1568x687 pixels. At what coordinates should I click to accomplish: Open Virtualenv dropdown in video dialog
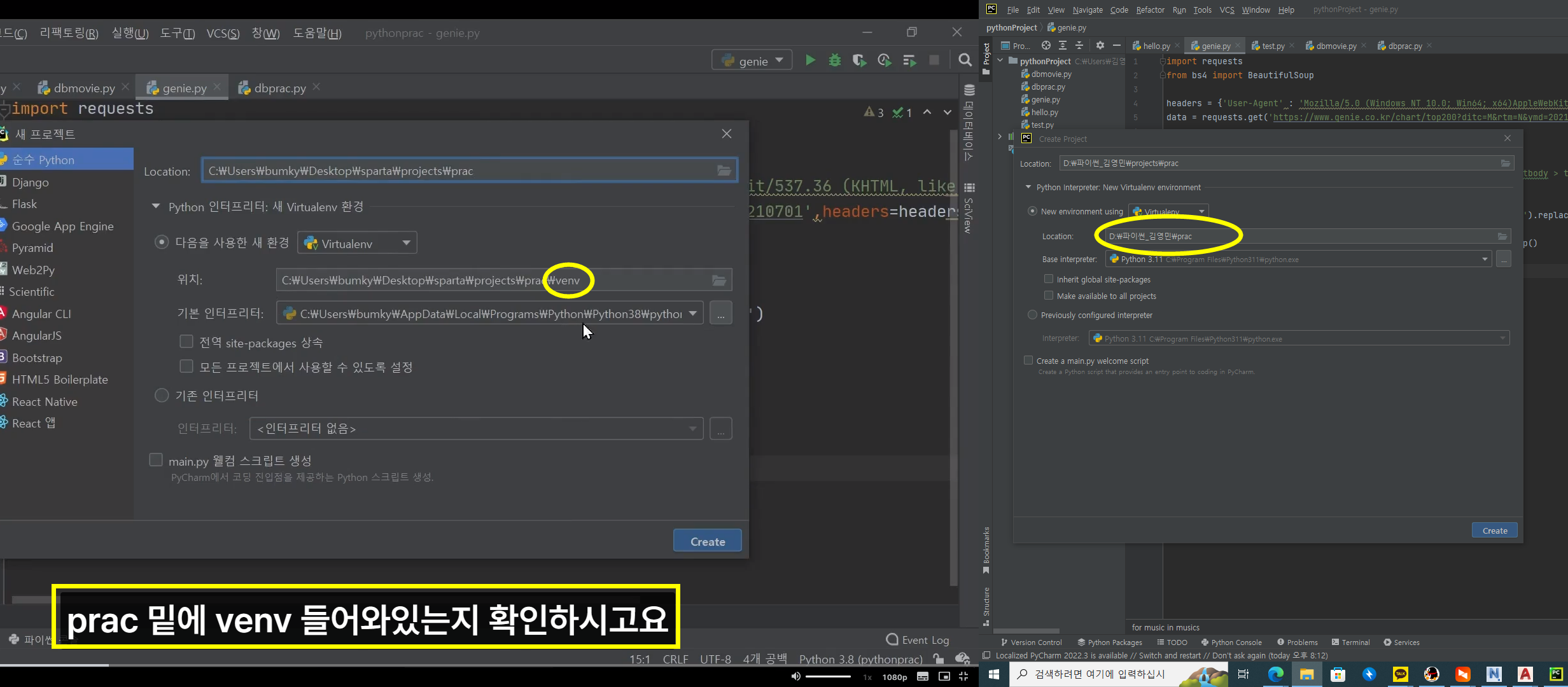(x=357, y=243)
